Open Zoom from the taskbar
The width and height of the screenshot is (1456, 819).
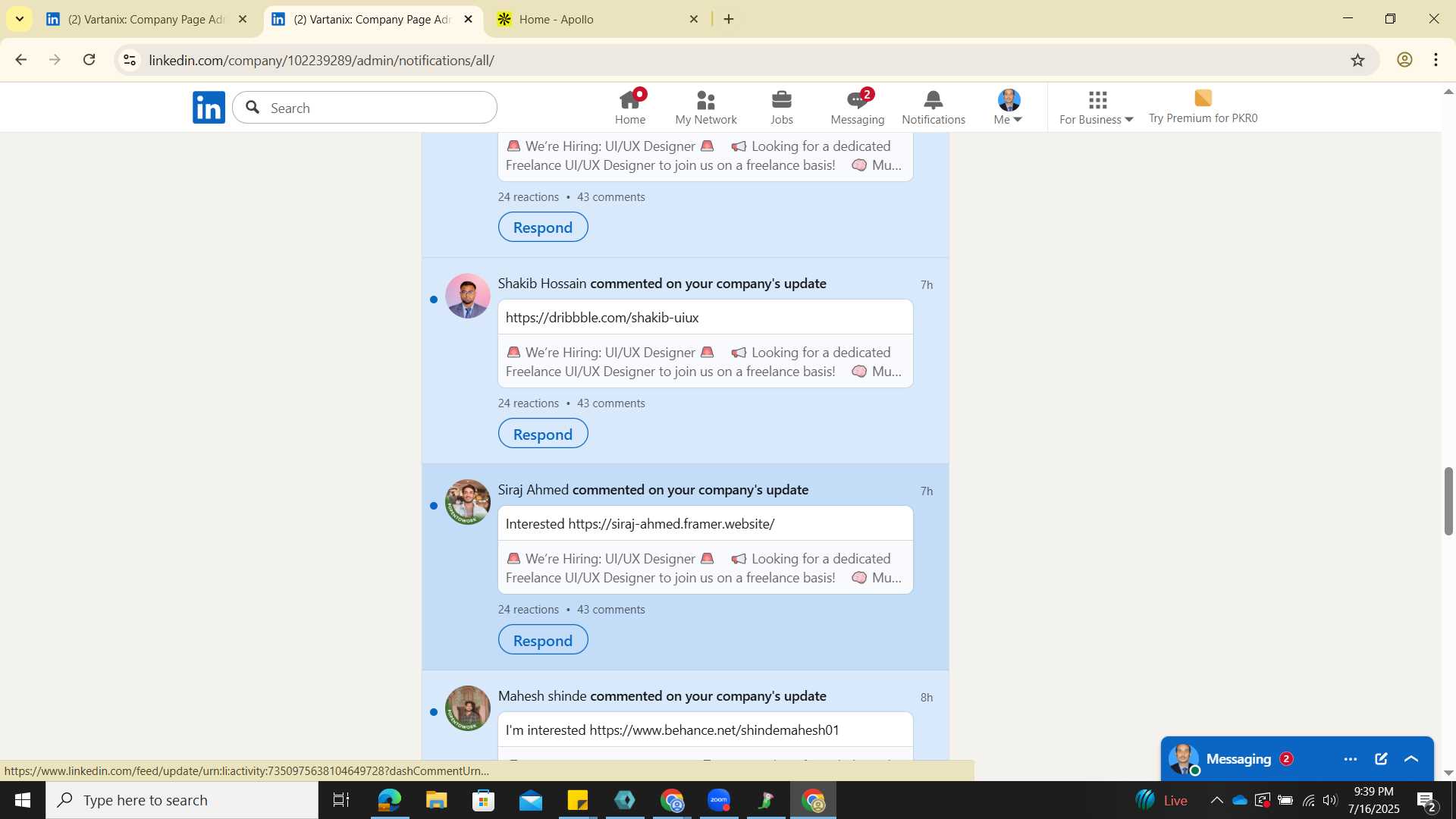coord(718,800)
